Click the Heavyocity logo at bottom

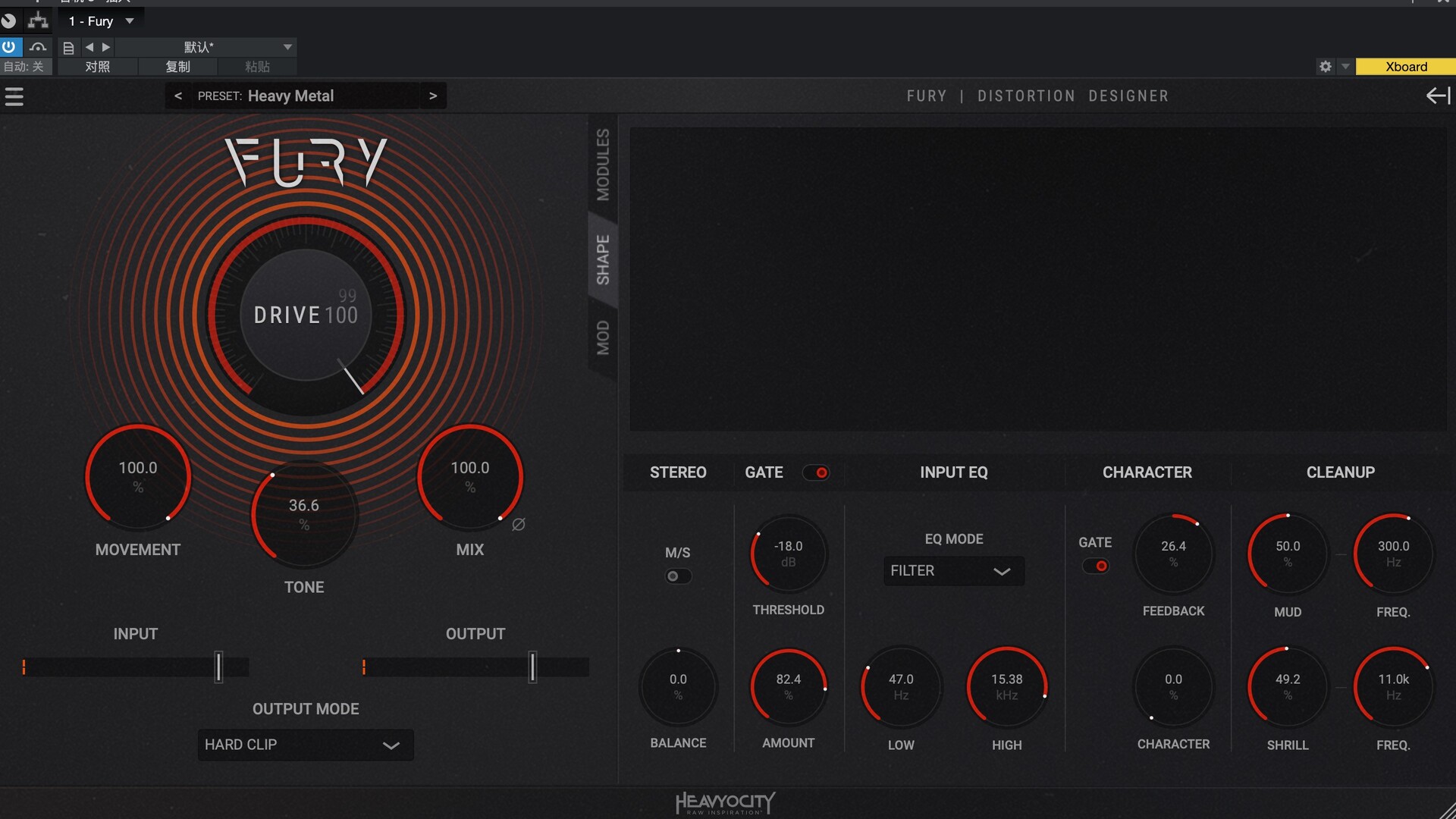click(x=726, y=803)
